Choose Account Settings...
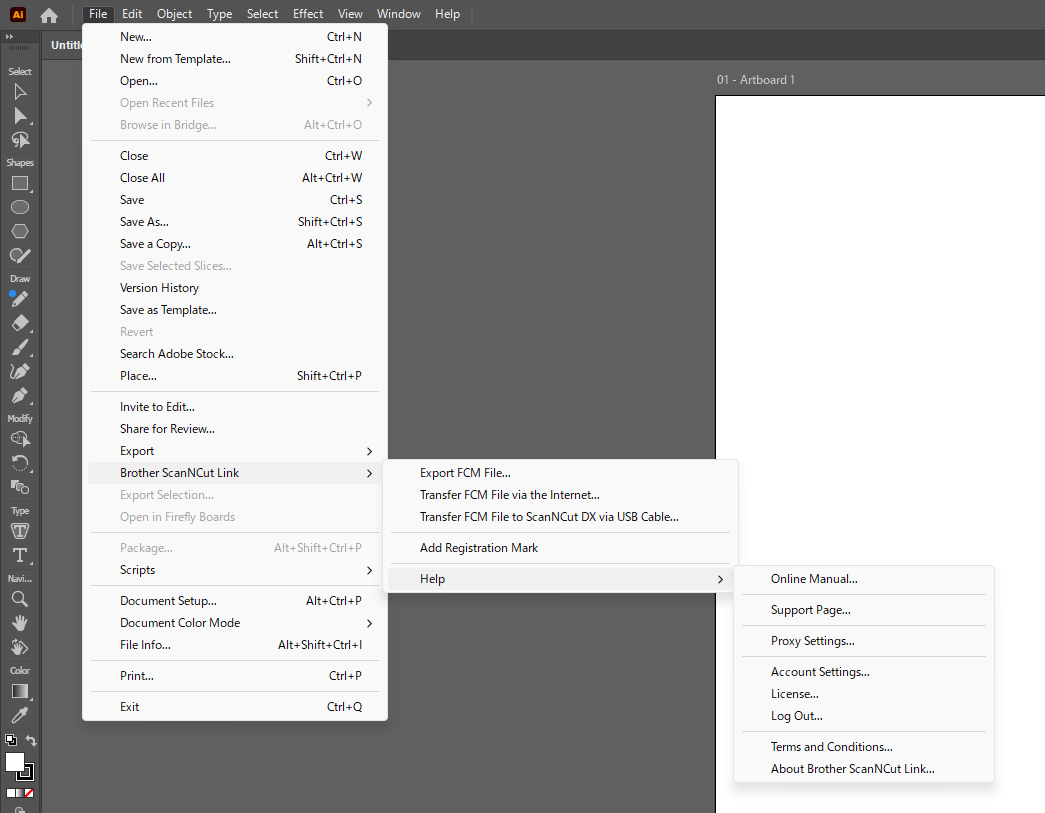Image resolution: width=1045 pixels, height=813 pixels. tap(864, 672)
